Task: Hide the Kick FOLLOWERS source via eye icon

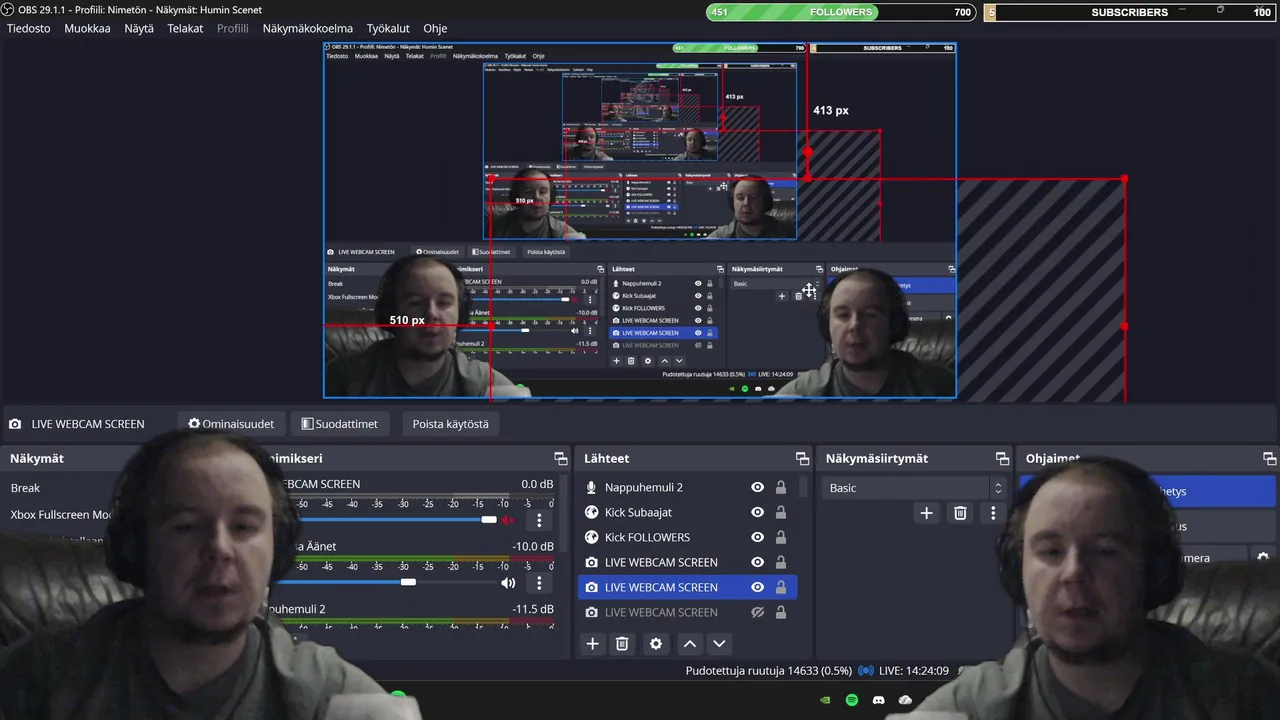Action: tap(757, 537)
